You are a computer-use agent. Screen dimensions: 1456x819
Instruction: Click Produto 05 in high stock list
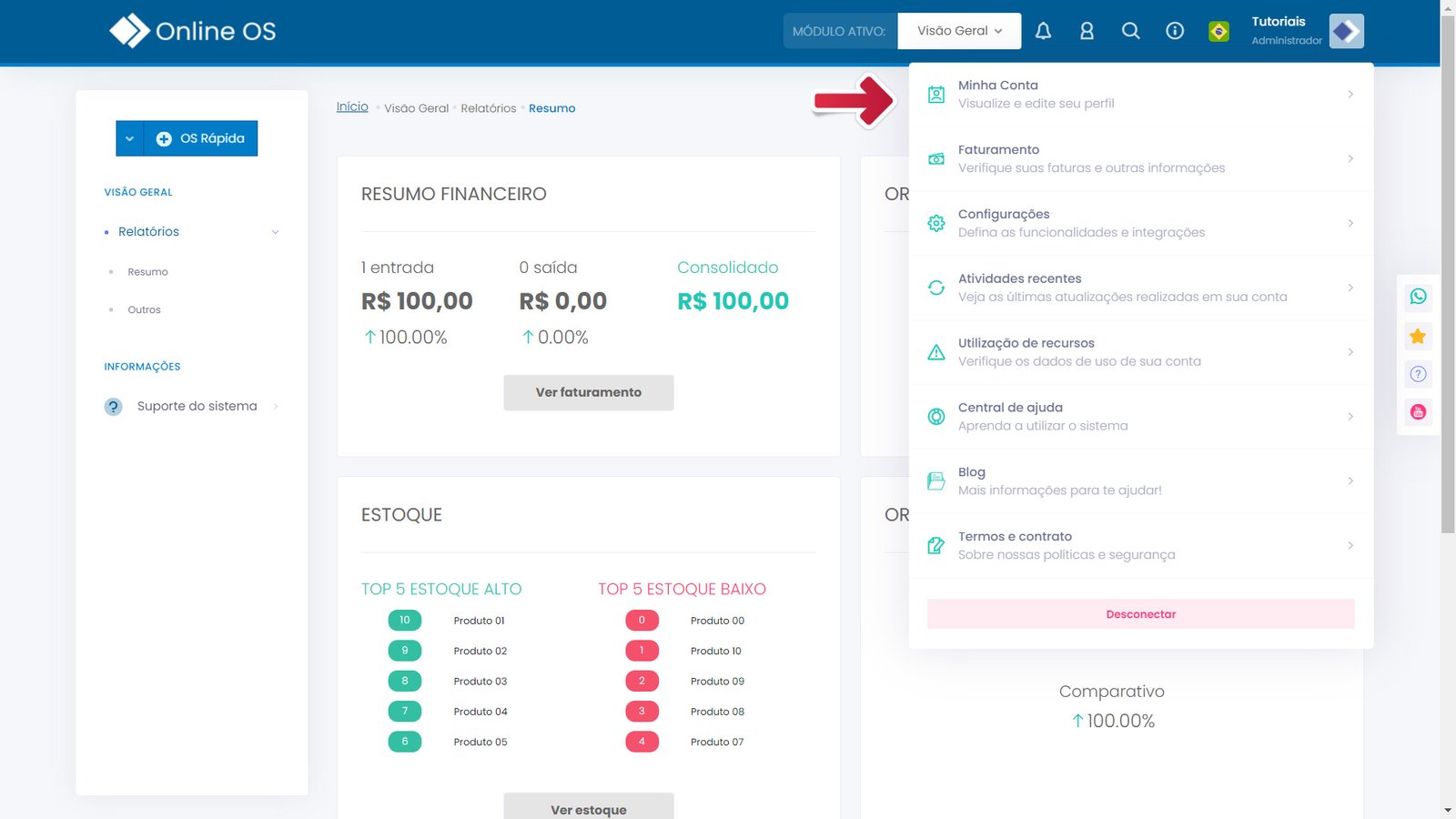click(x=480, y=742)
